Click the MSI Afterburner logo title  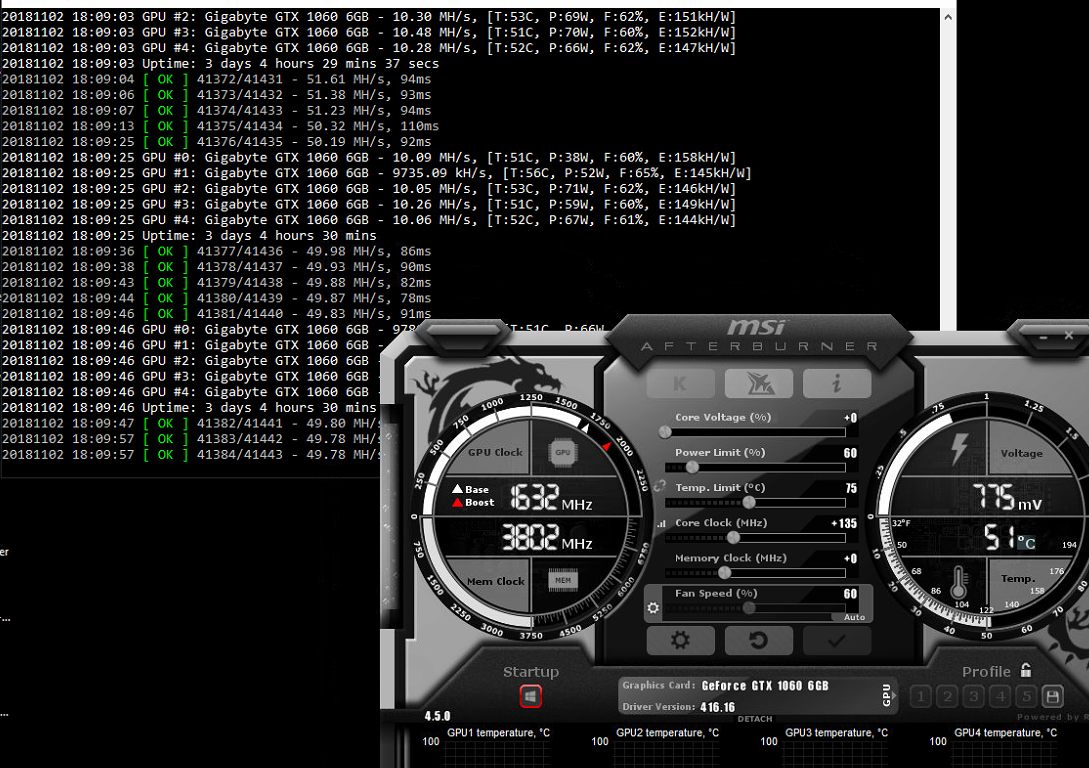pyautogui.click(x=759, y=334)
